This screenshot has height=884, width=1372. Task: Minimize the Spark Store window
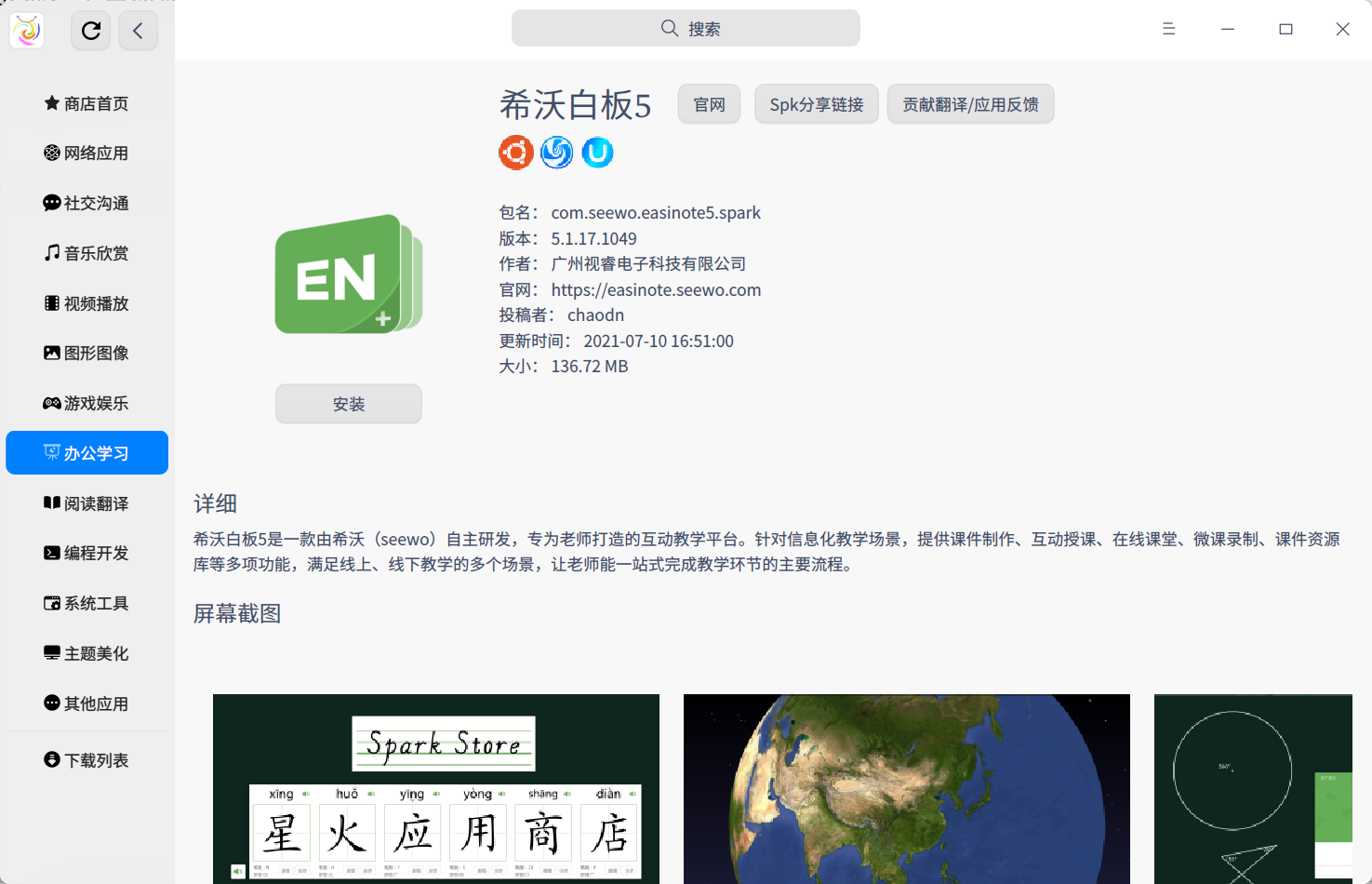pos(1228,29)
